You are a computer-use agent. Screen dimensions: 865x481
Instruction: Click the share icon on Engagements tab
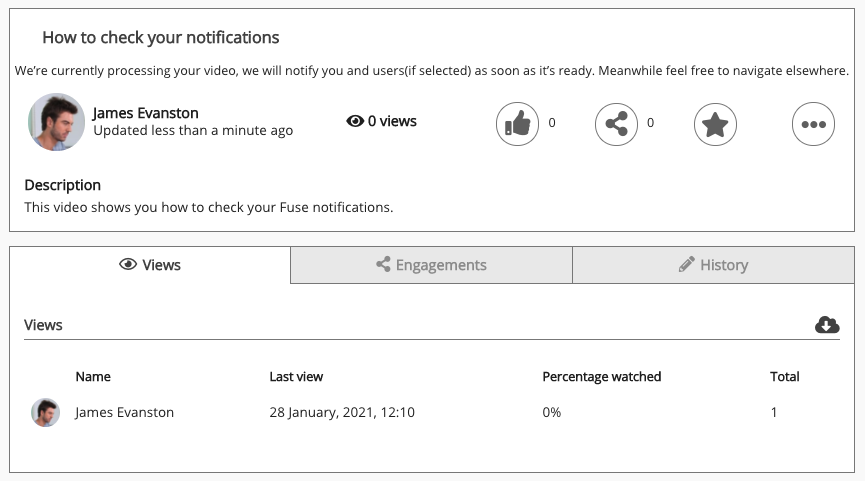pos(383,265)
